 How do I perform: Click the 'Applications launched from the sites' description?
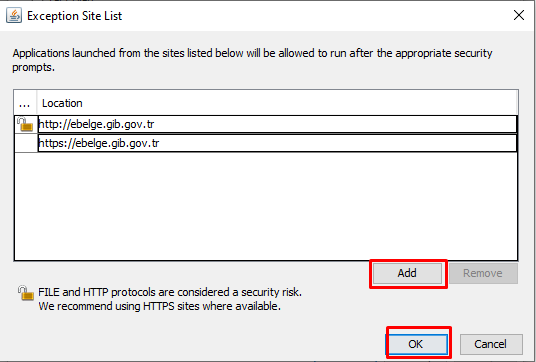coord(252,53)
